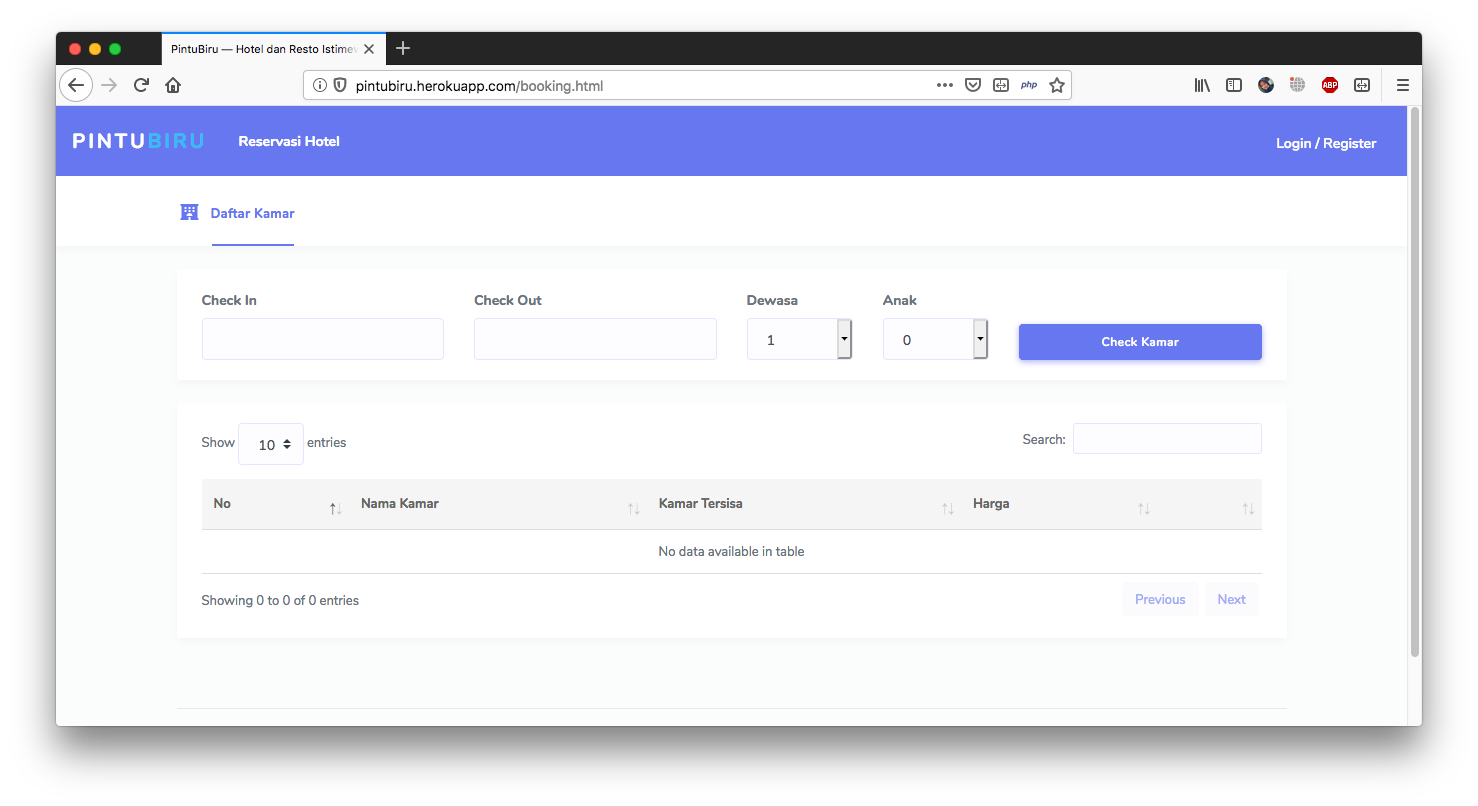This screenshot has width=1478, height=806.
Task: Focus the Check Out date field
Action: pyautogui.click(x=595, y=339)
